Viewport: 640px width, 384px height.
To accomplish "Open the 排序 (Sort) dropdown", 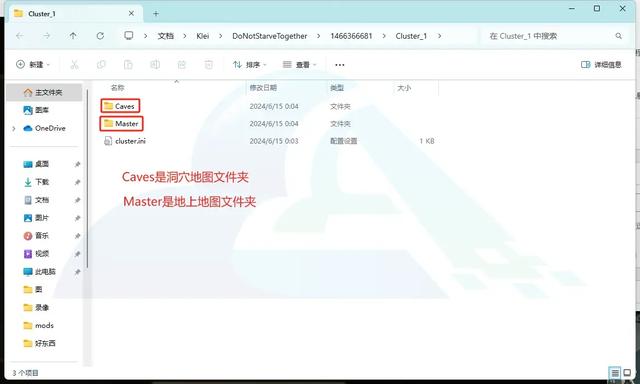I will (249, 64).
